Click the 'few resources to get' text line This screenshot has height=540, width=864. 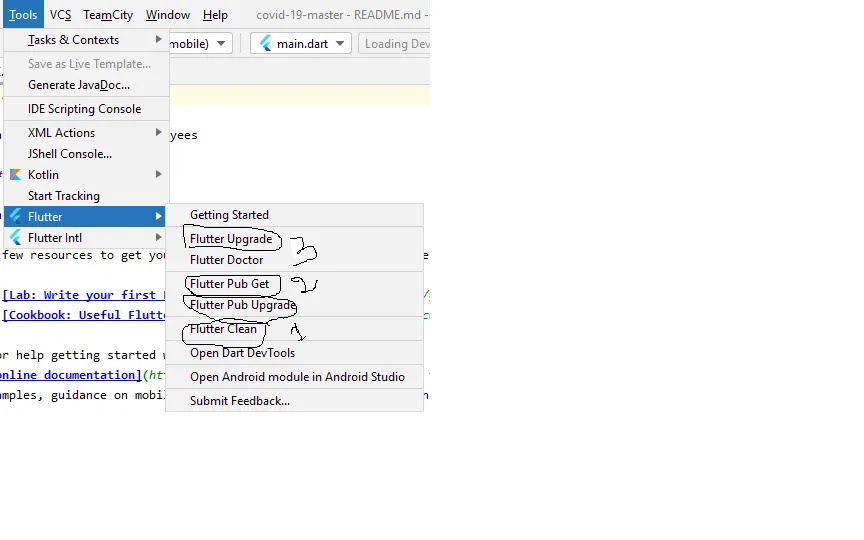[84, 255]
